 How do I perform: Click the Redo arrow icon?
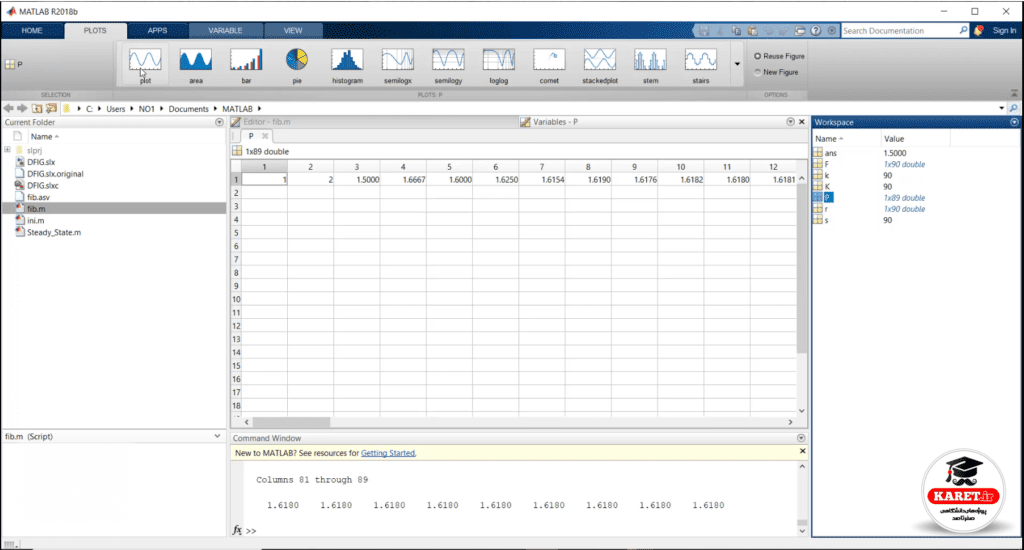coord(784,31)
